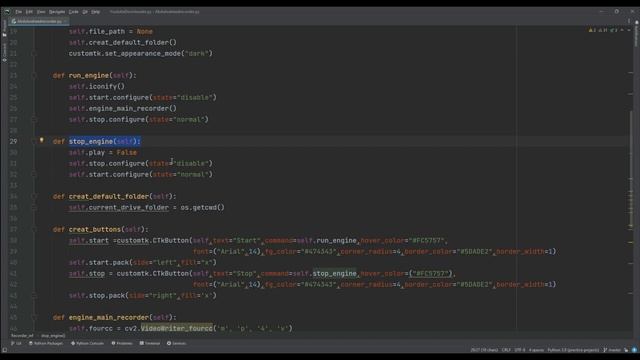
Task: Click the lightbulb intention icon at line 29
Action: (x=41, y=140)
